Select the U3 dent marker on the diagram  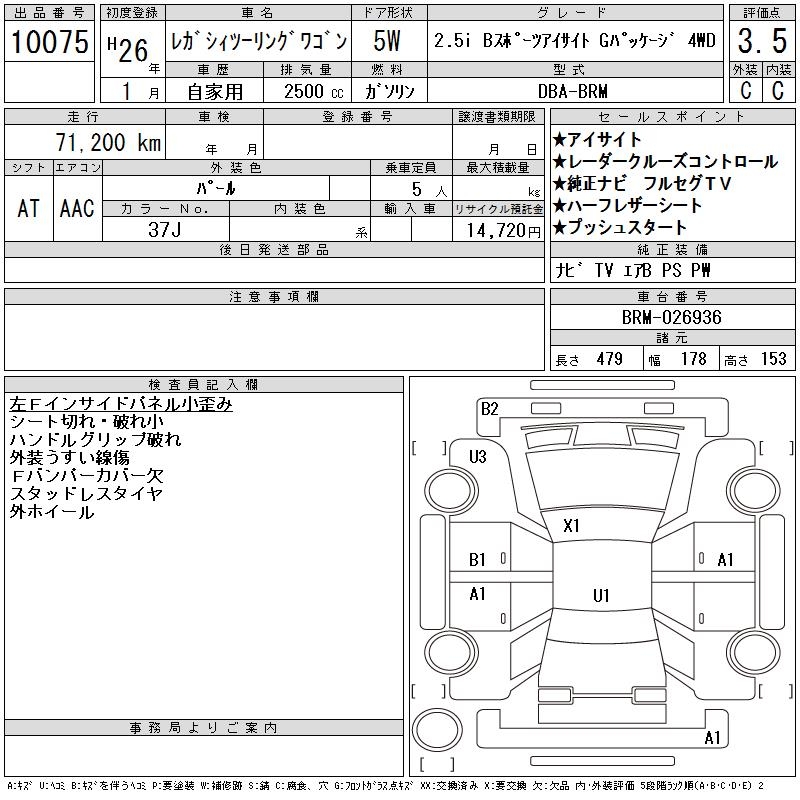point(477,457)
